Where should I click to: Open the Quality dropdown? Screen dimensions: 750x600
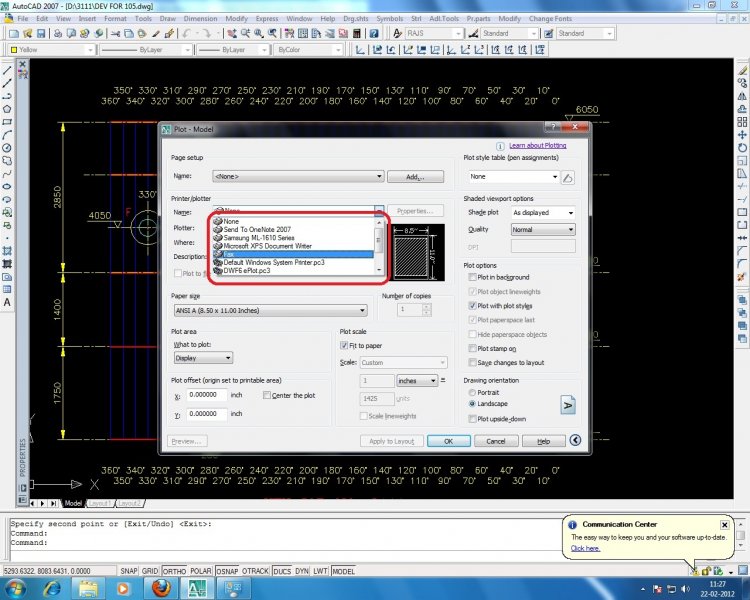pos(543,230)
